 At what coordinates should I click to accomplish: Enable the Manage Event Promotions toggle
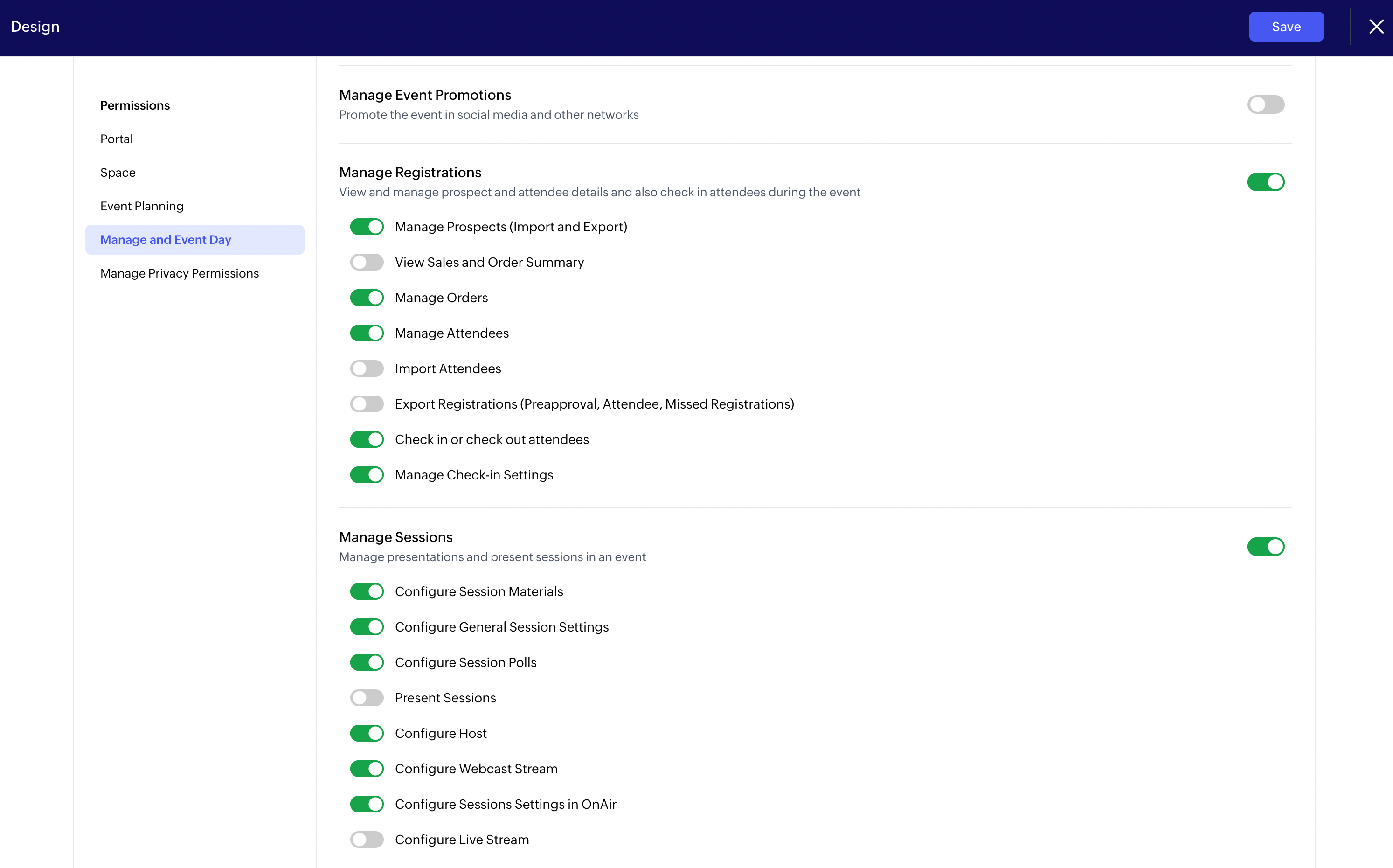click(1265, 104)
